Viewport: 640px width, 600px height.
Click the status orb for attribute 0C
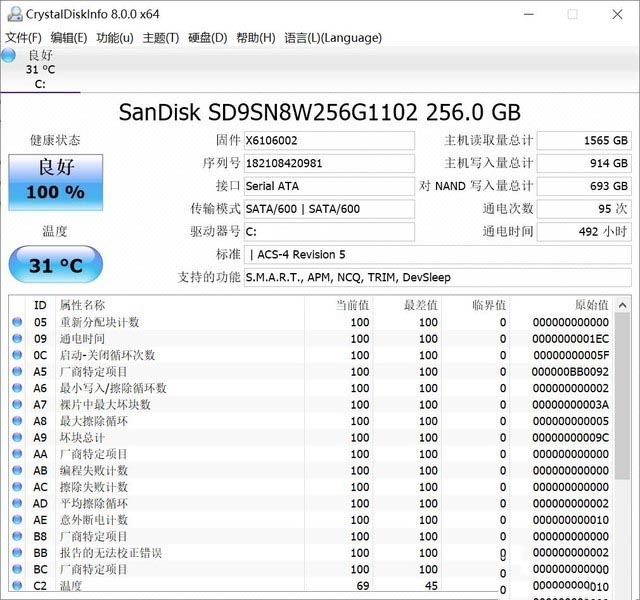point(17,355)
